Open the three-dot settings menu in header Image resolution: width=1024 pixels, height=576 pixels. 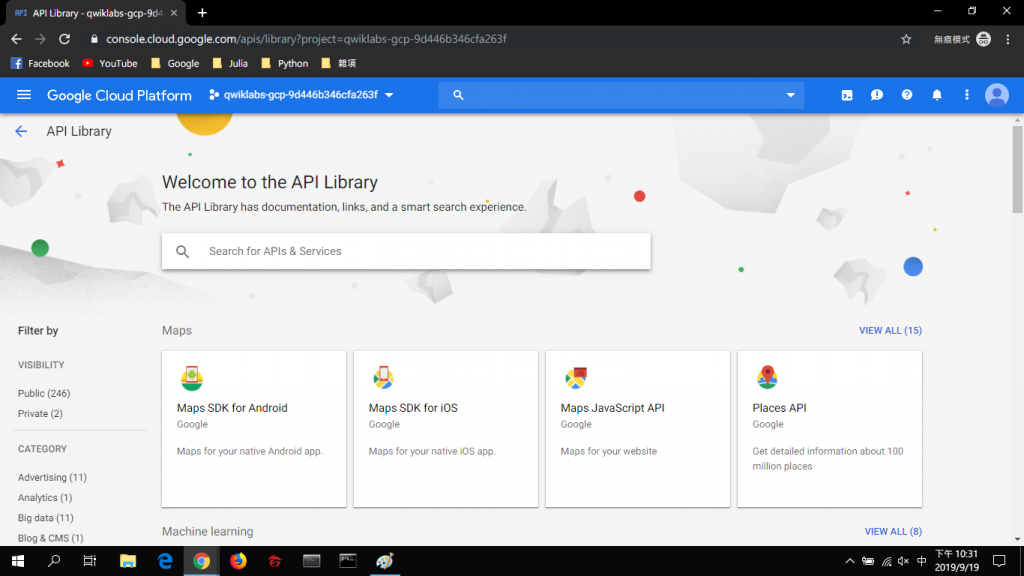967,95
